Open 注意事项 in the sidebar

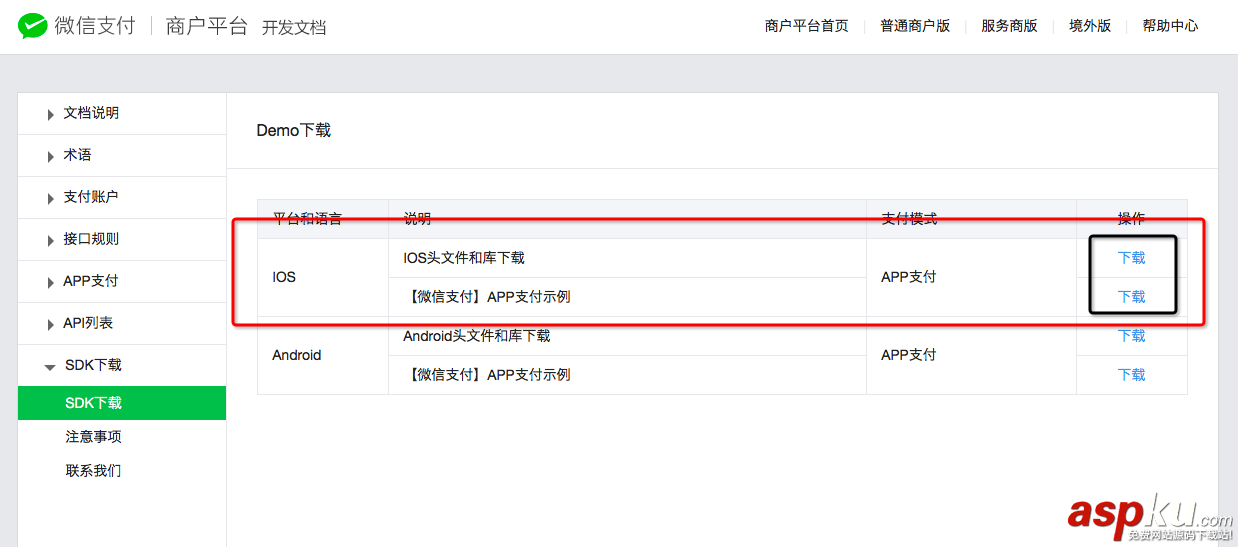pyautogui.click(x=94, y=437)
